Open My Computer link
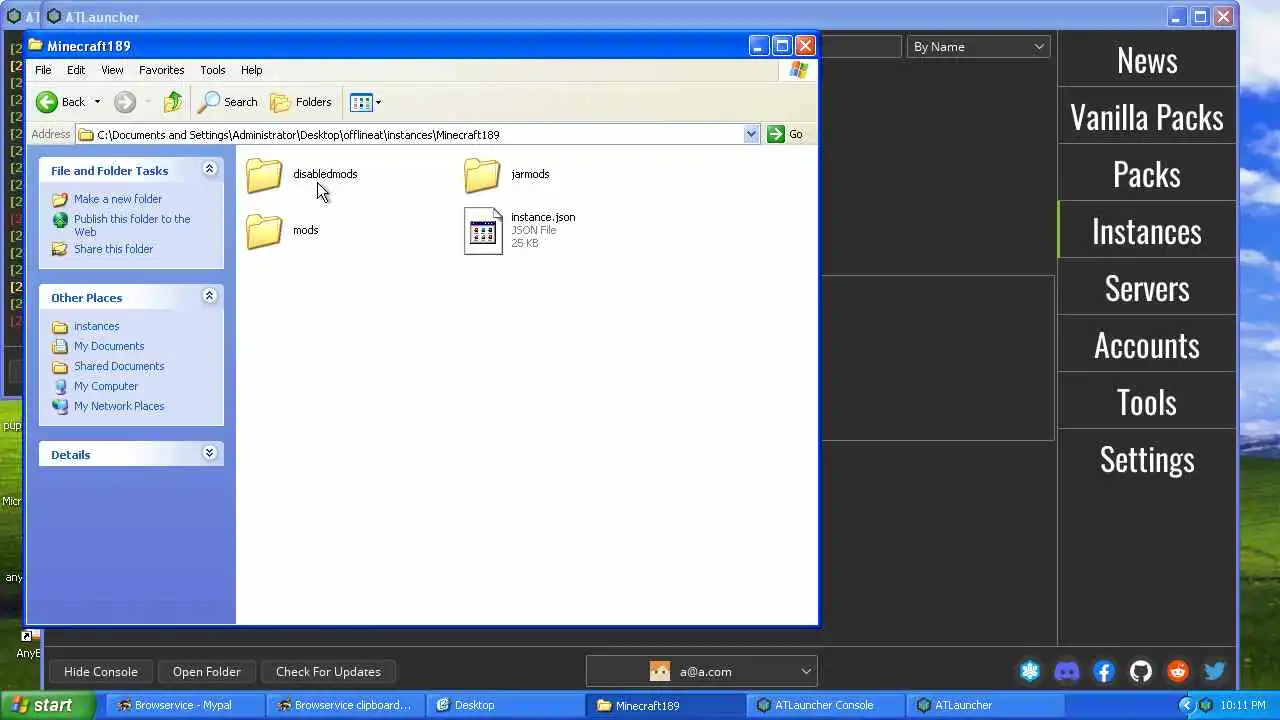1280x720 pixels. click(x=106, y=386)
